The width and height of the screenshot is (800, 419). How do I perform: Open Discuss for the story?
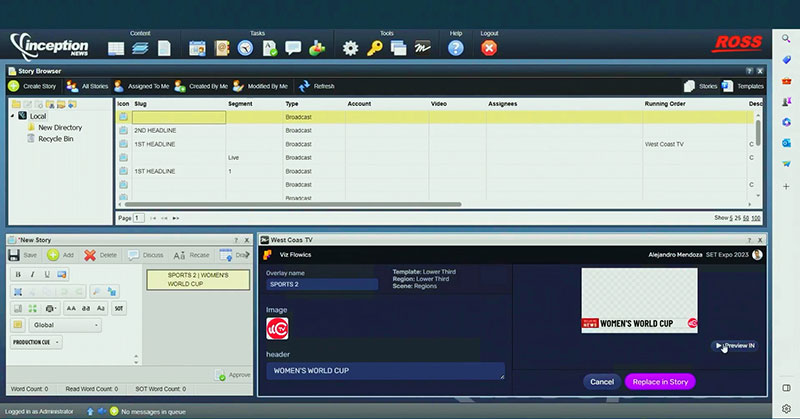146,255
